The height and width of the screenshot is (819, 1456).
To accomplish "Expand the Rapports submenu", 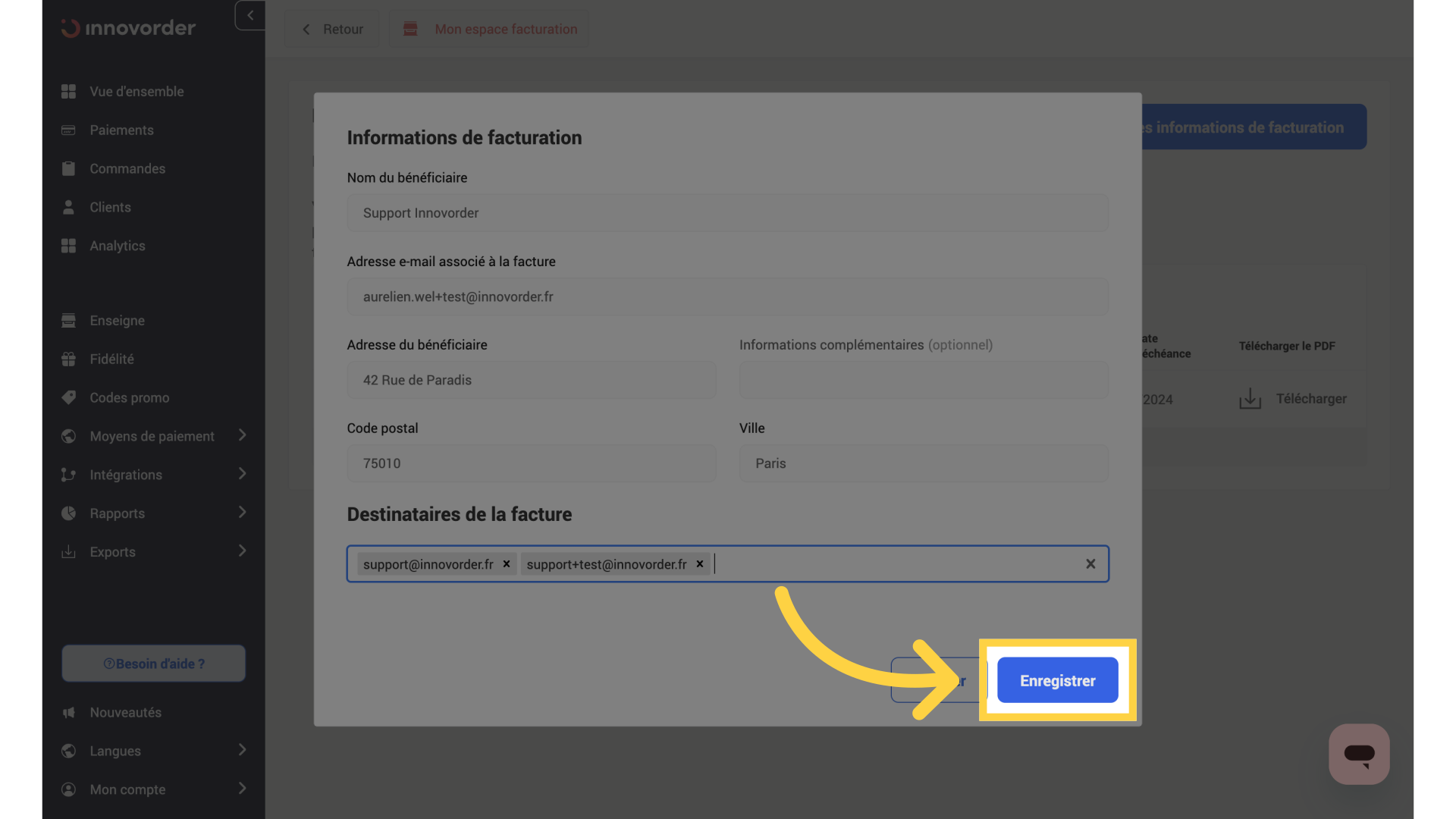I will (242, 513).
